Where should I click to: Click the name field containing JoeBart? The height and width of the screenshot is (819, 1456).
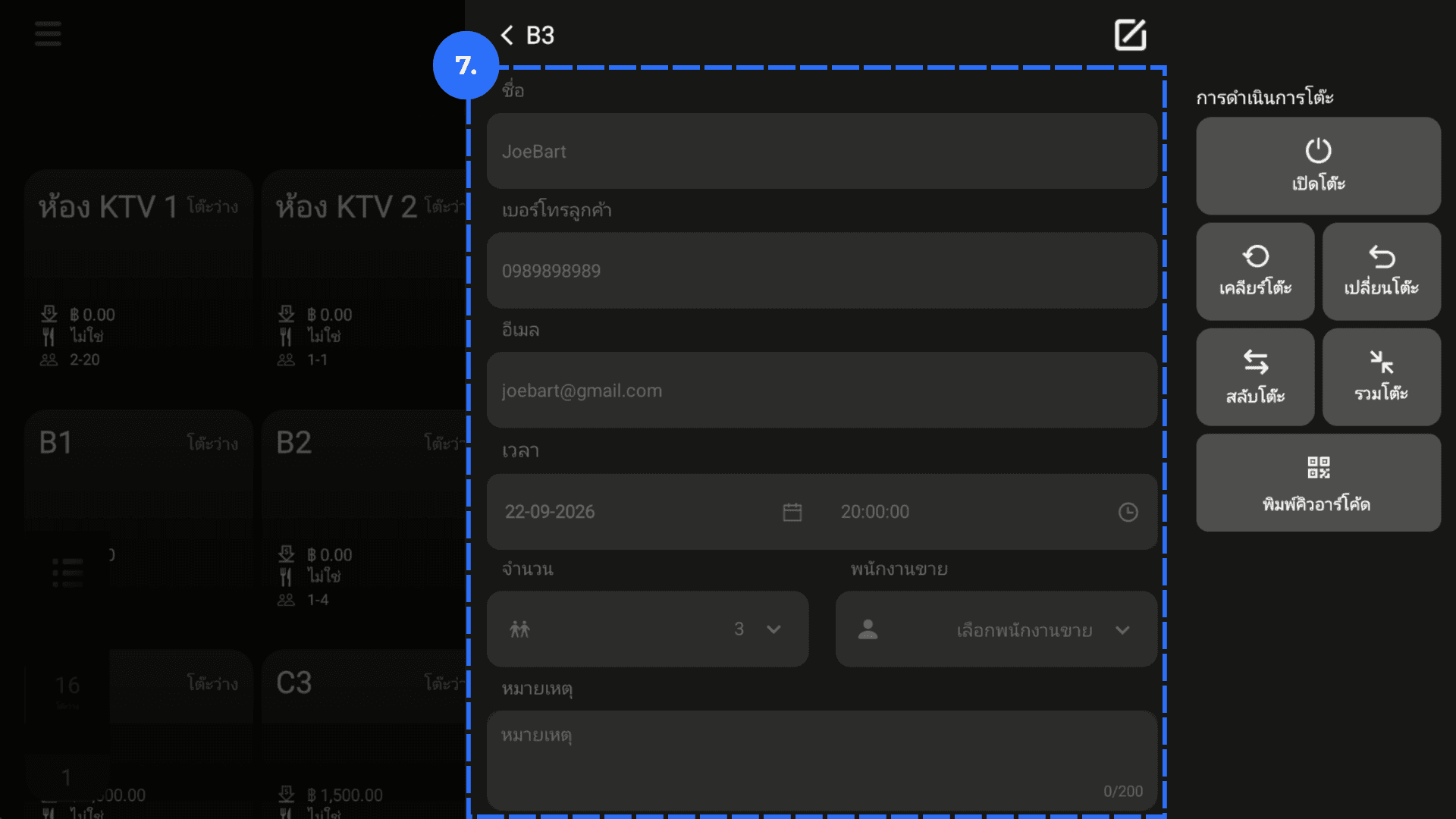822,151
